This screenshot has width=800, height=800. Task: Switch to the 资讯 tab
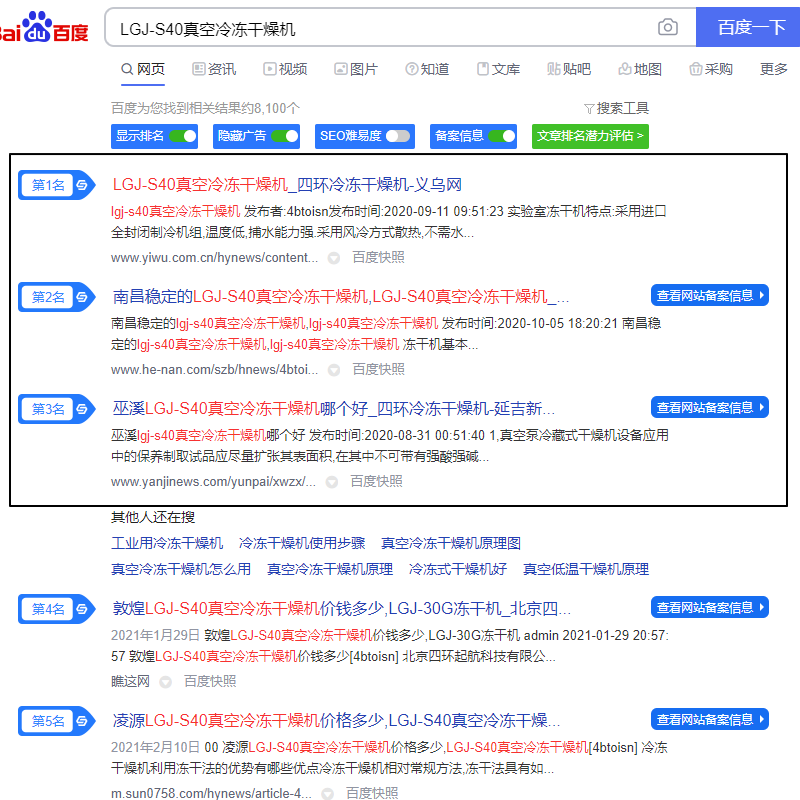[x=214, y=69]
